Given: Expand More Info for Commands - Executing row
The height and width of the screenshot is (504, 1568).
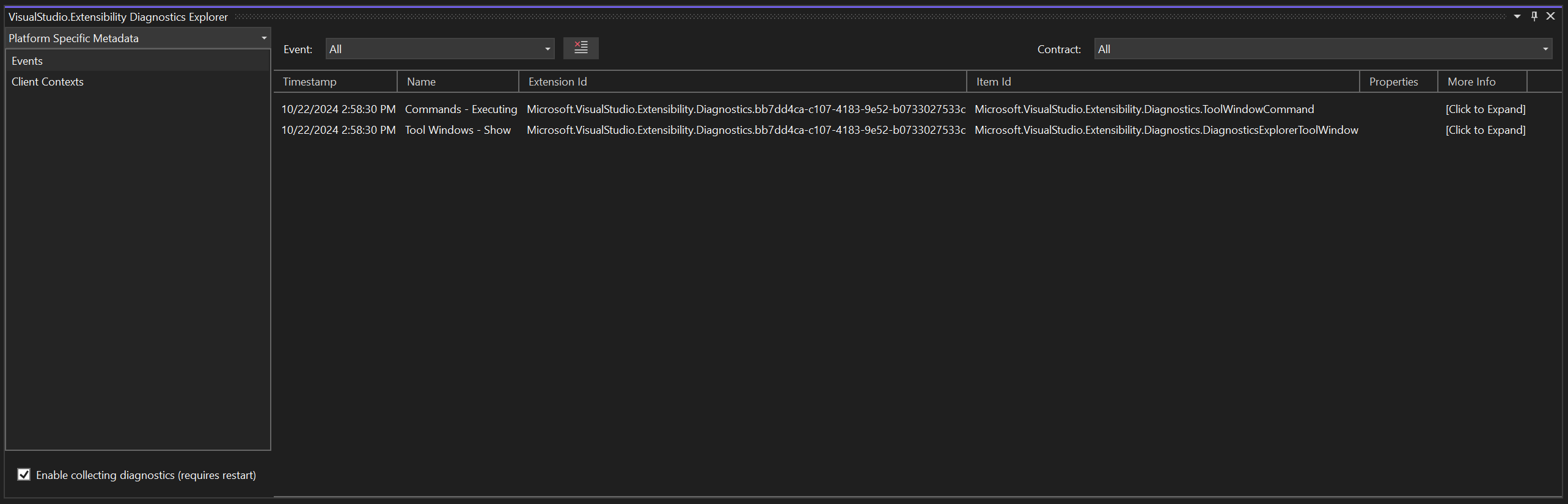Looking at the screenshot, I should (1486, 109).
